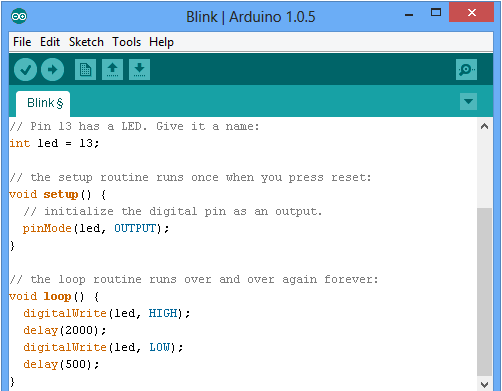Upload sketch with the right-arrow button

pos(52,70)
